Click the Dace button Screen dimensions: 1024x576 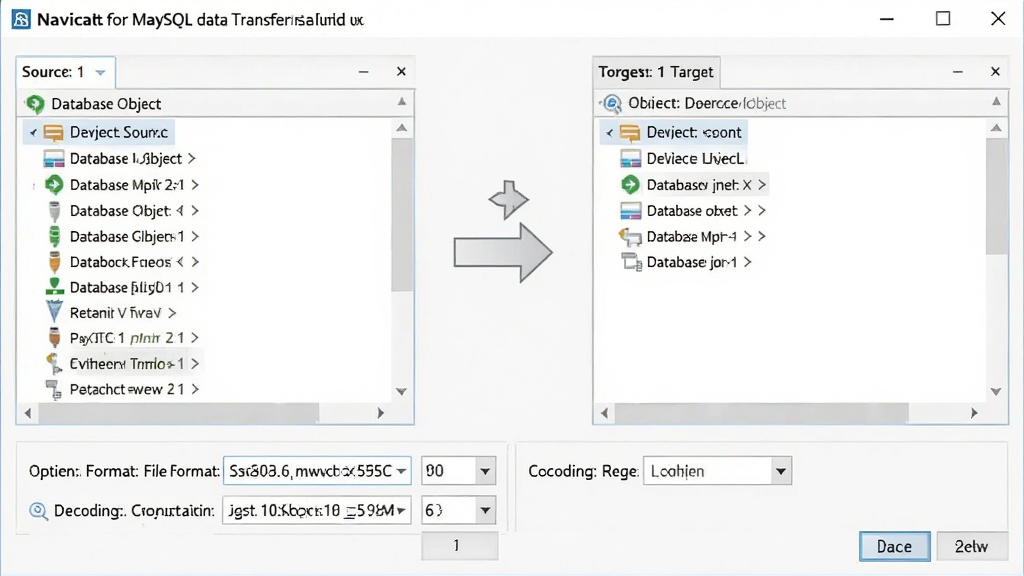click(x=894, y=547)
